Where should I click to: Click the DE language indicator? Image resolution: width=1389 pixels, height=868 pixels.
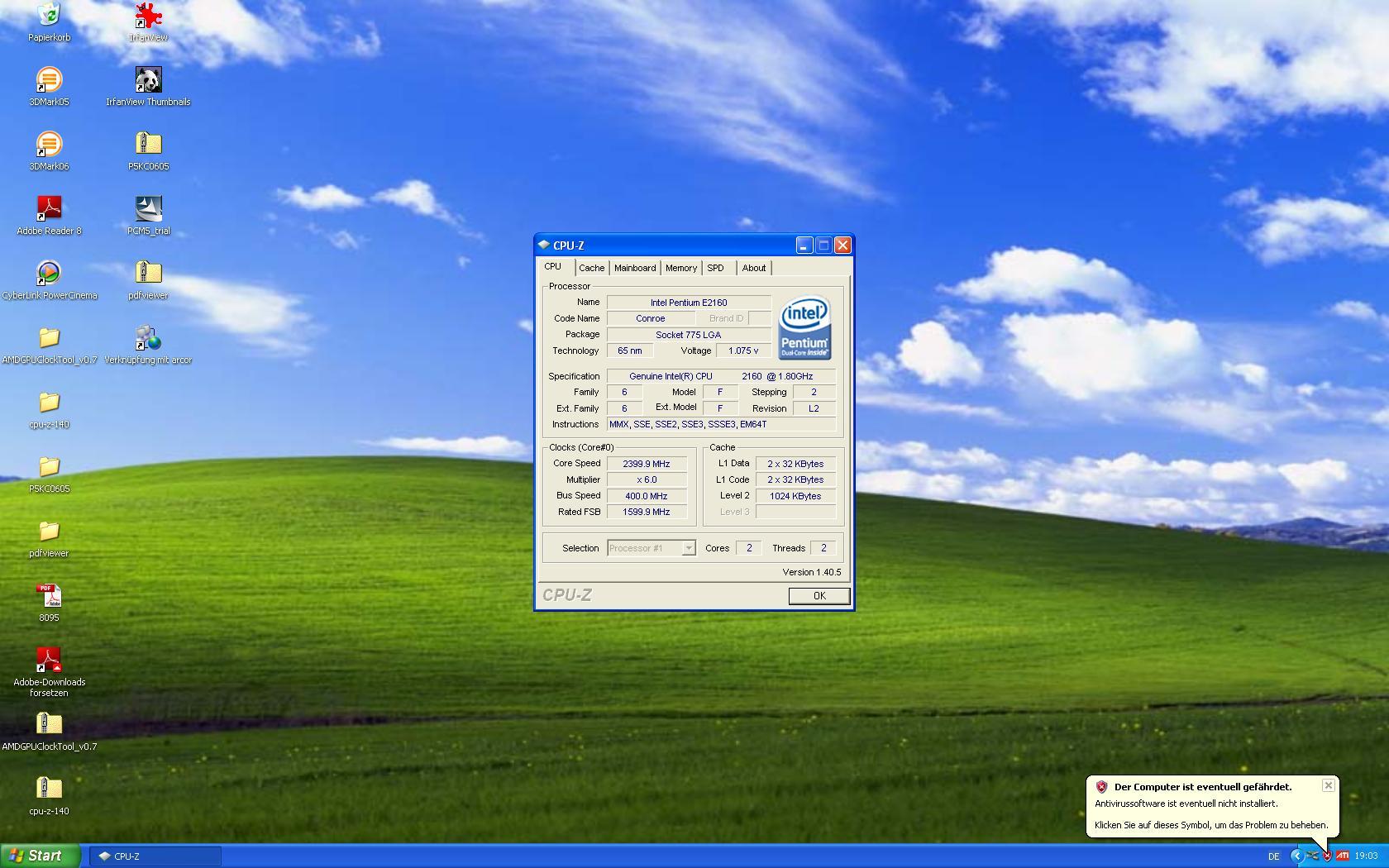point(1274,856)
